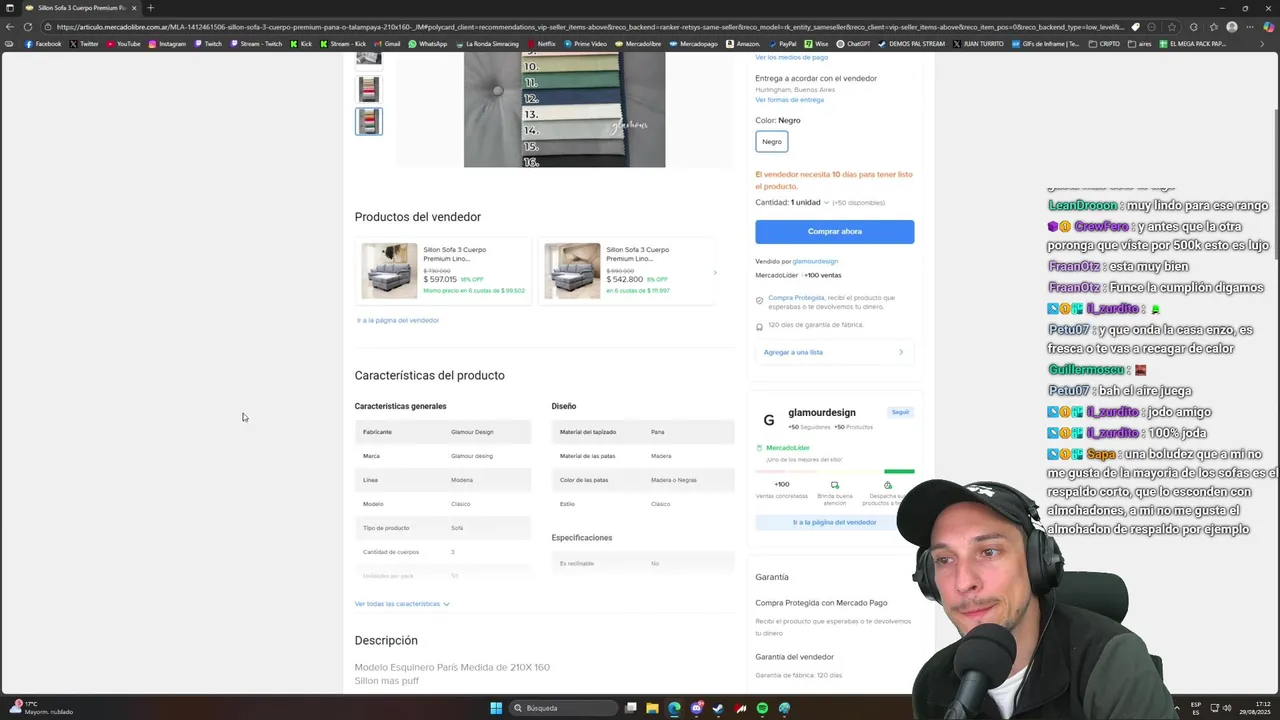Viewport: 1280px width, 720px height.
Task: Open Ver formas de entrega link
Action: coord(789,100)
